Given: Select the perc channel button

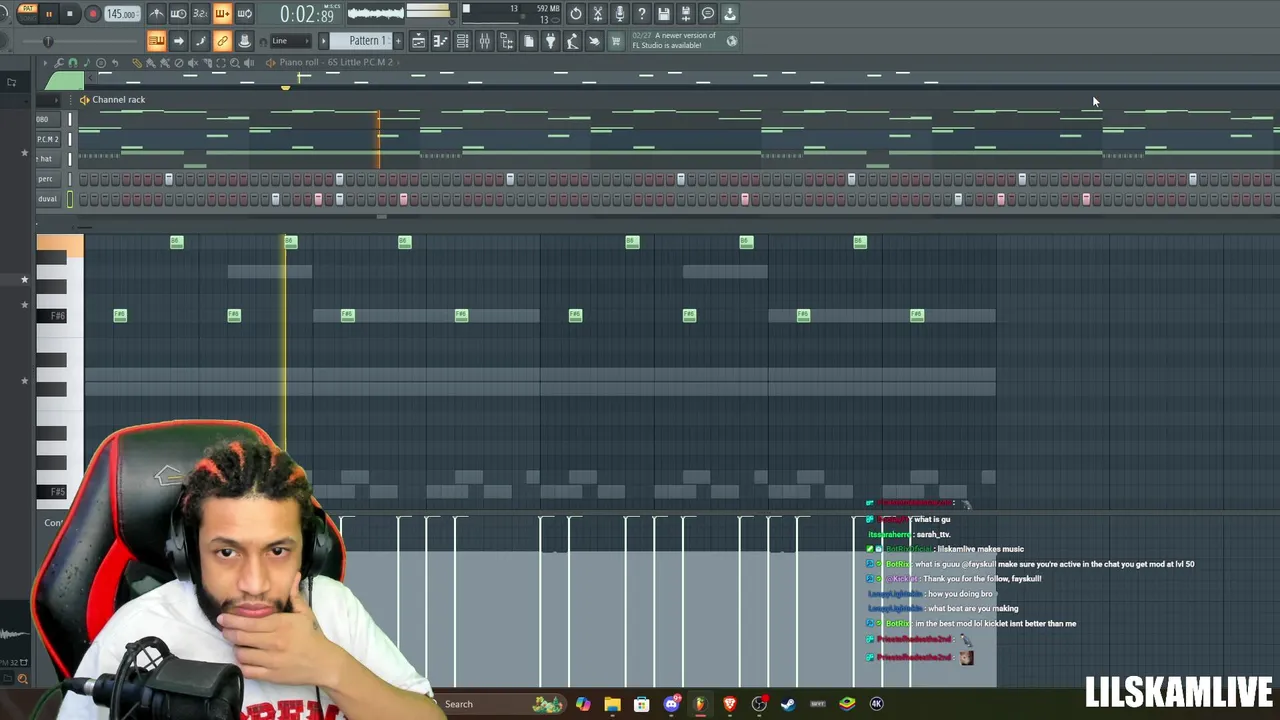Looking at the screenshot, I should [x=46, y=179].
